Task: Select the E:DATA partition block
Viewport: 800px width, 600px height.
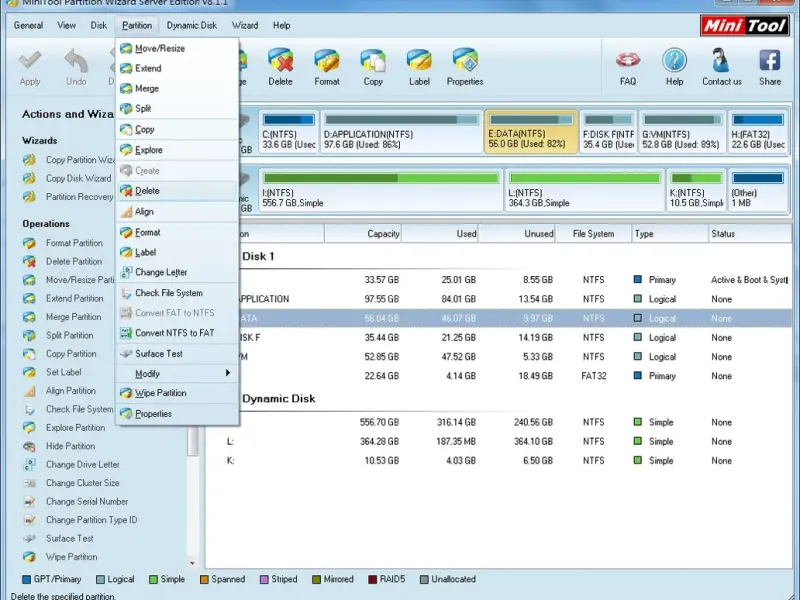Action: click(531, 132)
